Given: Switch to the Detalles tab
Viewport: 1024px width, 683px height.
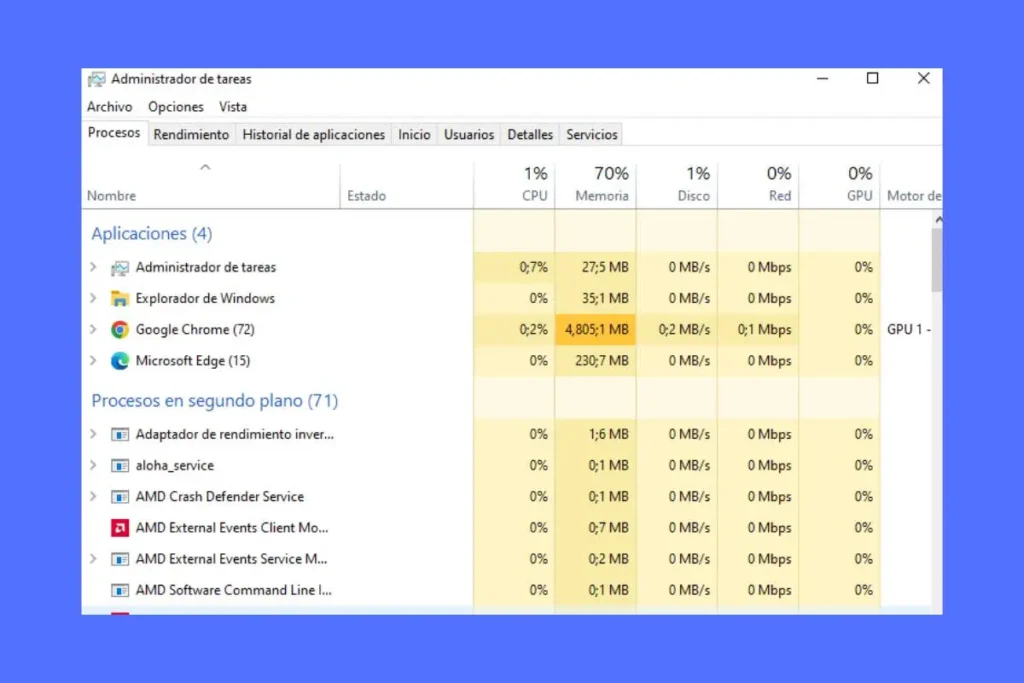Looking at the screenshot, I should tap(530, 135).
